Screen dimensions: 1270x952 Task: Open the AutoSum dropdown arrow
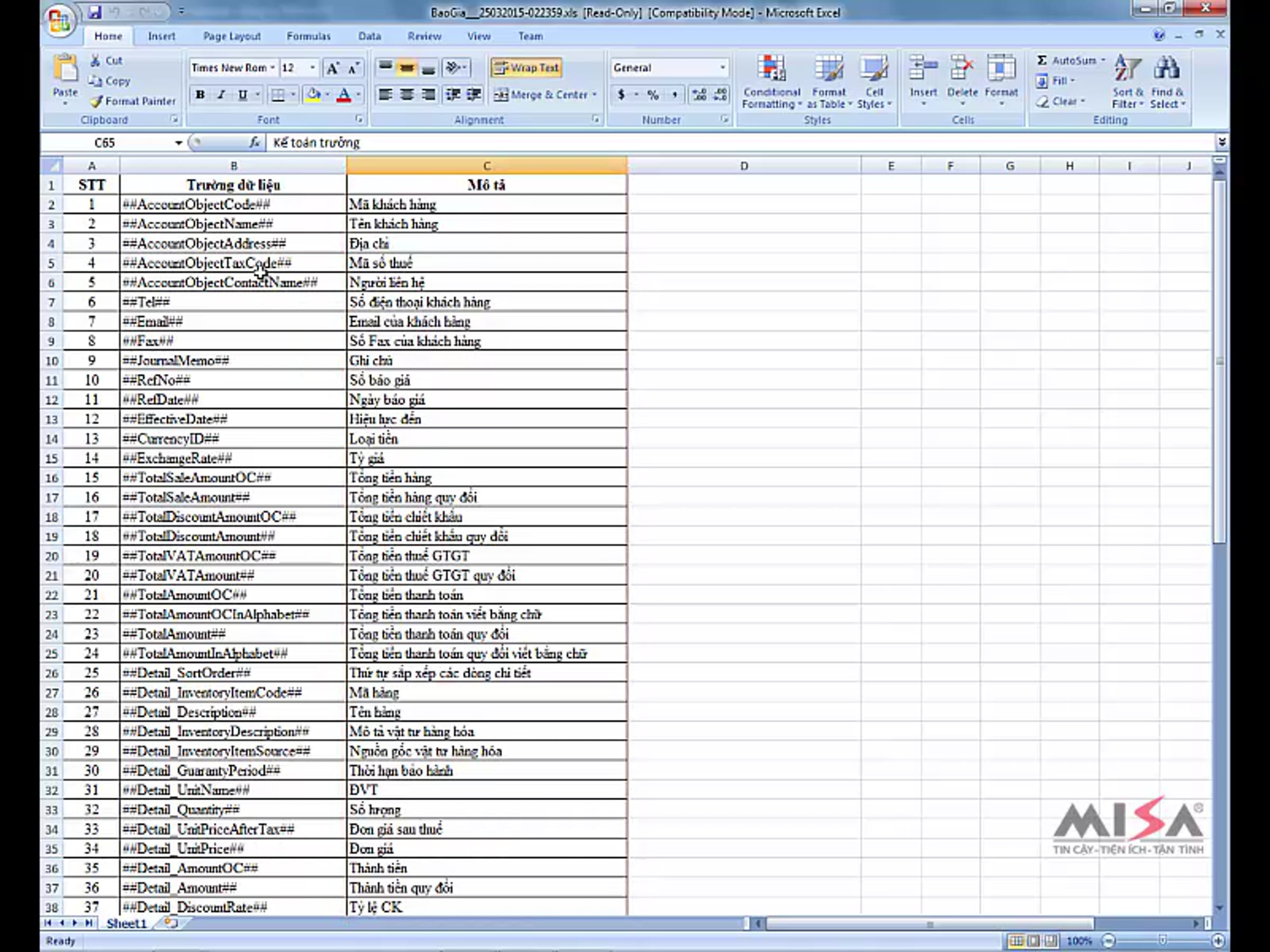[1102, 60]
